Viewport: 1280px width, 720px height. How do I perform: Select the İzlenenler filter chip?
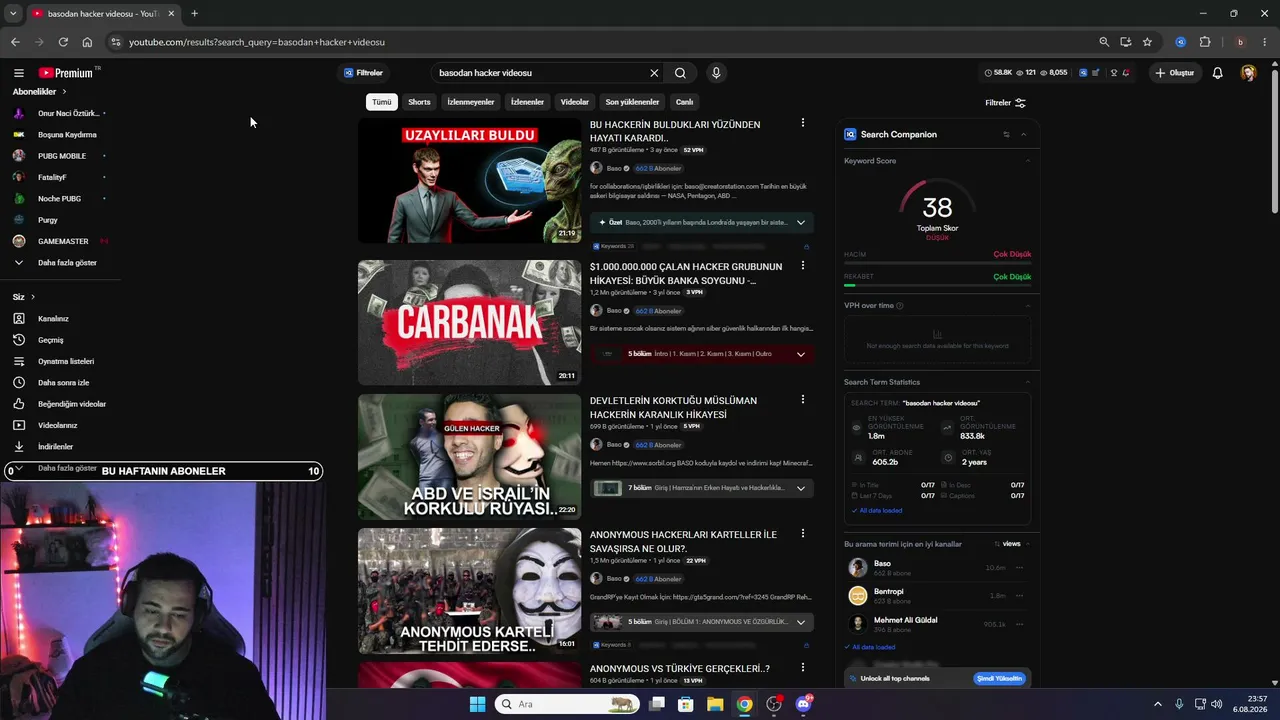[x=527, y=102]
